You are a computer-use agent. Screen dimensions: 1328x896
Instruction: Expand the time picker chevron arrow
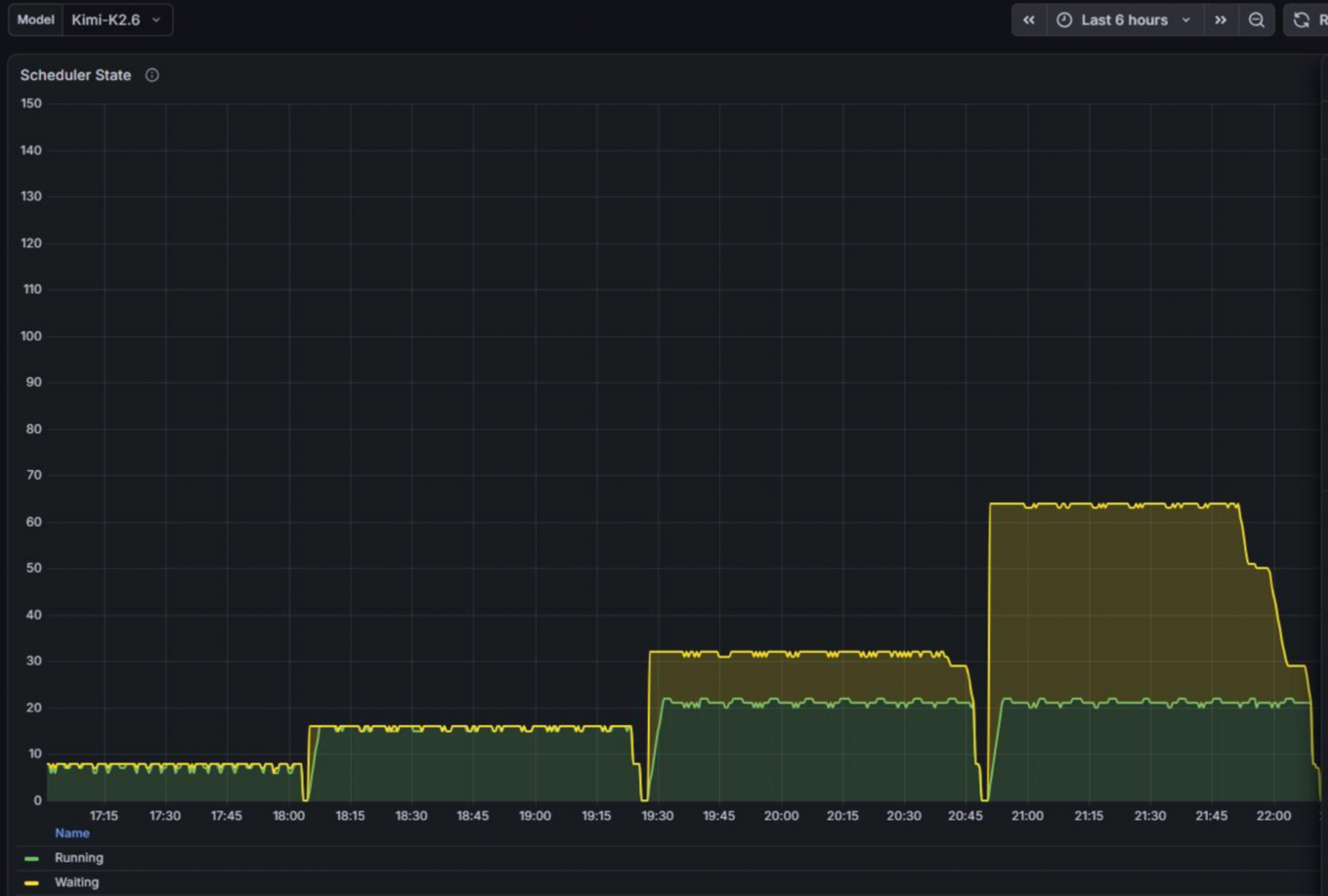coord(1186,20)
